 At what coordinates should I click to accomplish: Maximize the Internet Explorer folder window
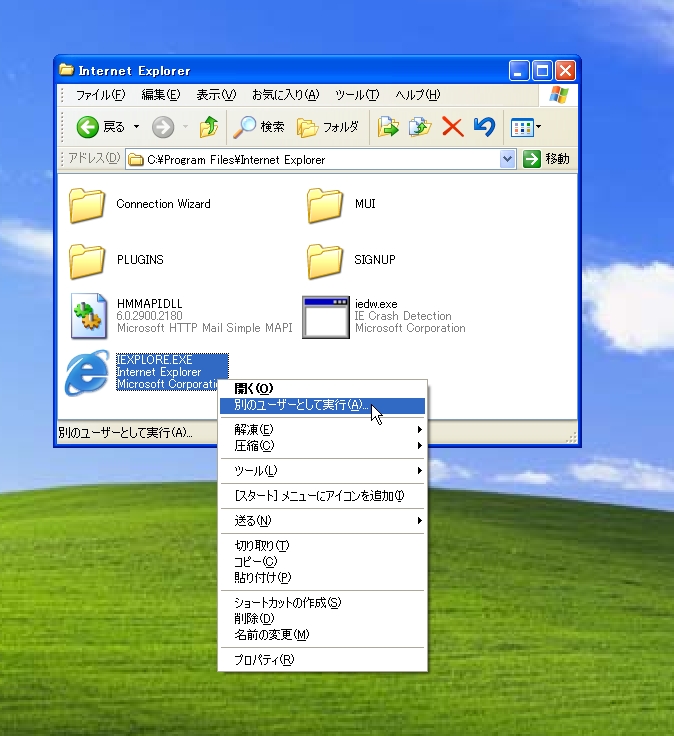pyautogui.click(x=542, y=71)
